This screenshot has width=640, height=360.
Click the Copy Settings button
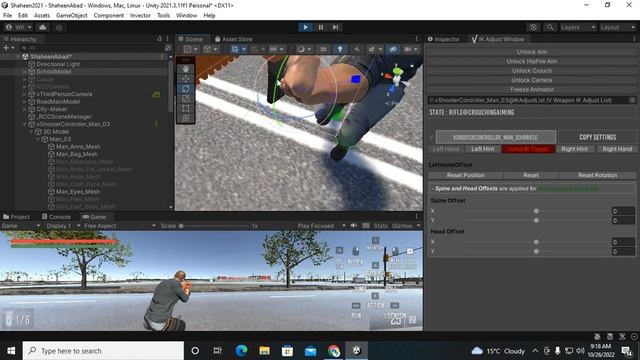point(597,137)
